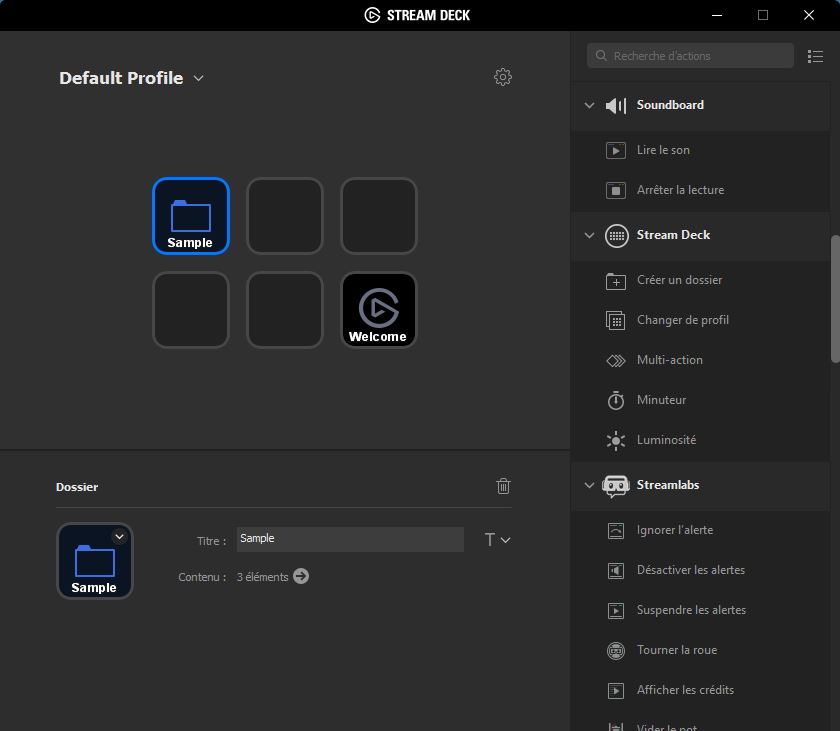Viewport: 840px width, 731px height.
Task: Click the Luminosité sun icon
Action: point(616,440)
